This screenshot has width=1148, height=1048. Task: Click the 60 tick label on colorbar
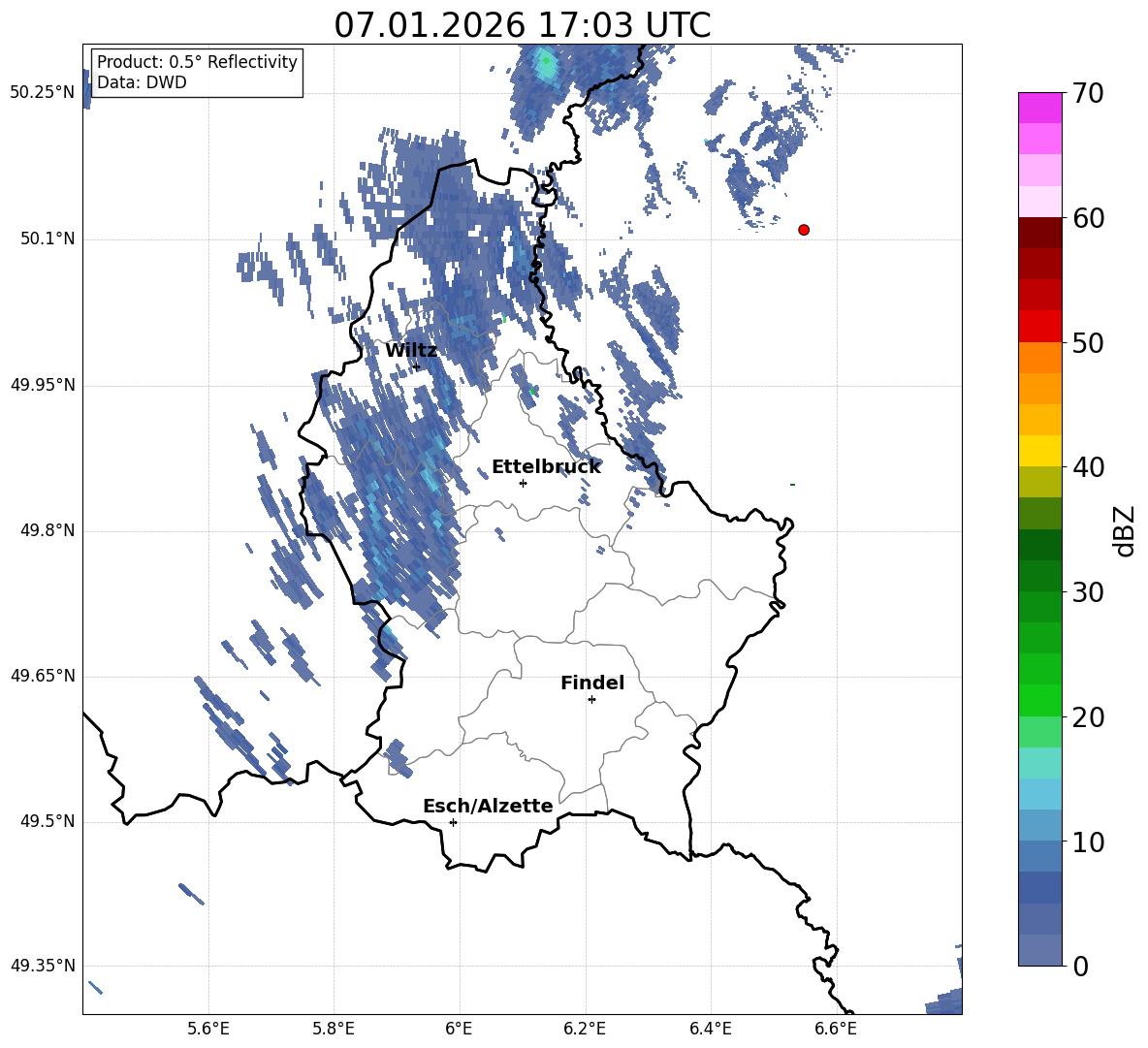coord(1088,218)
